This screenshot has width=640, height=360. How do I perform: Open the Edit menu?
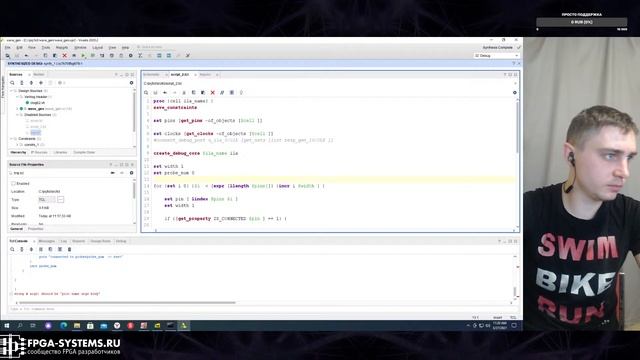tap(19, 48)
